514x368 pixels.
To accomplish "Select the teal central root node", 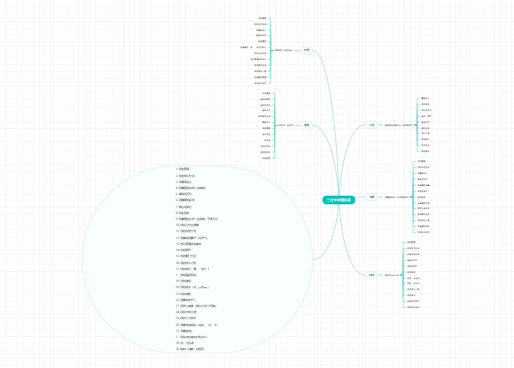I will 338,200.
